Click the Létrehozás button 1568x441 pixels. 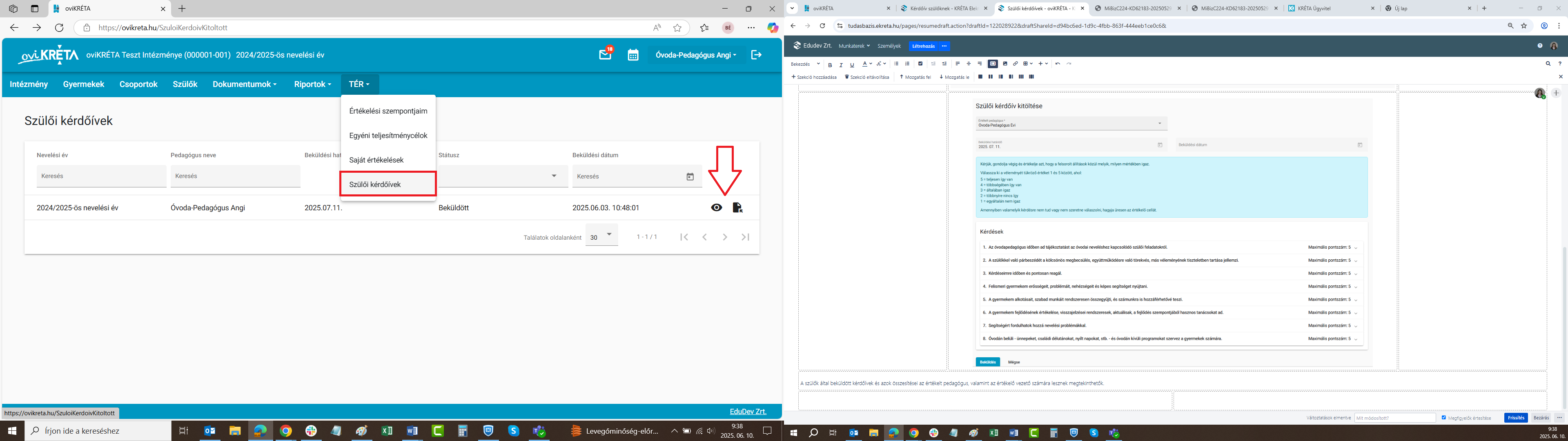pos(923,46)
